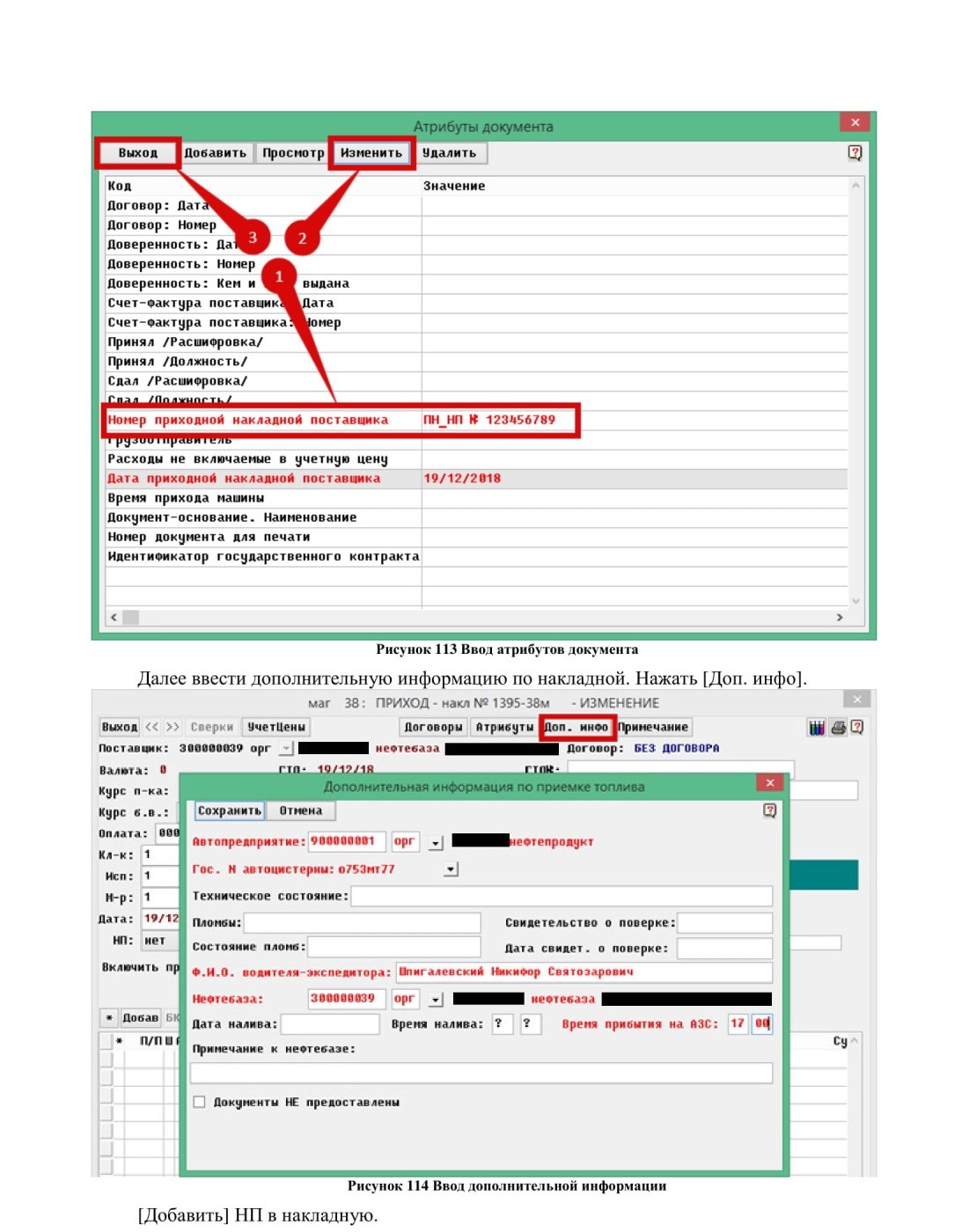
Task: Go to next document with >> button
Action: [173, 727]
